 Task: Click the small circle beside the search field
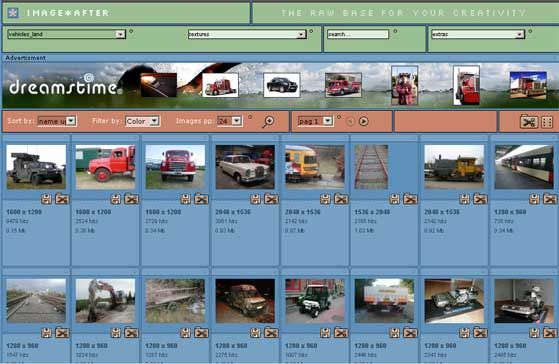tap(395, 31)
